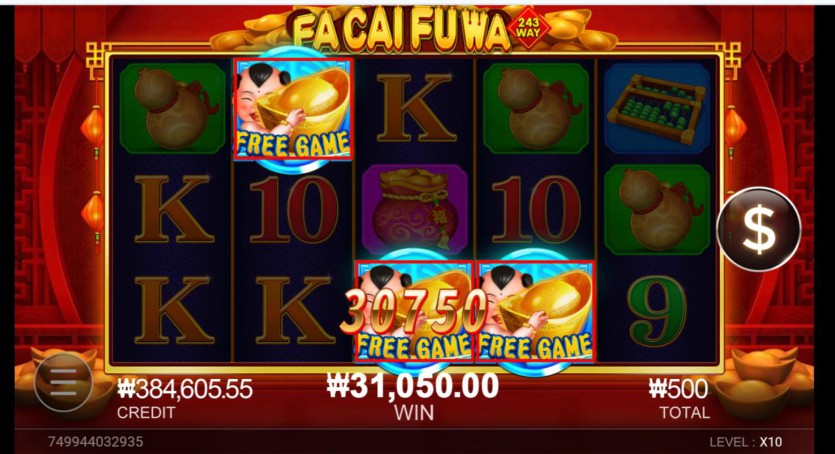Click the 243 WAY badge
835x454 pixels.
coord(528,27)
